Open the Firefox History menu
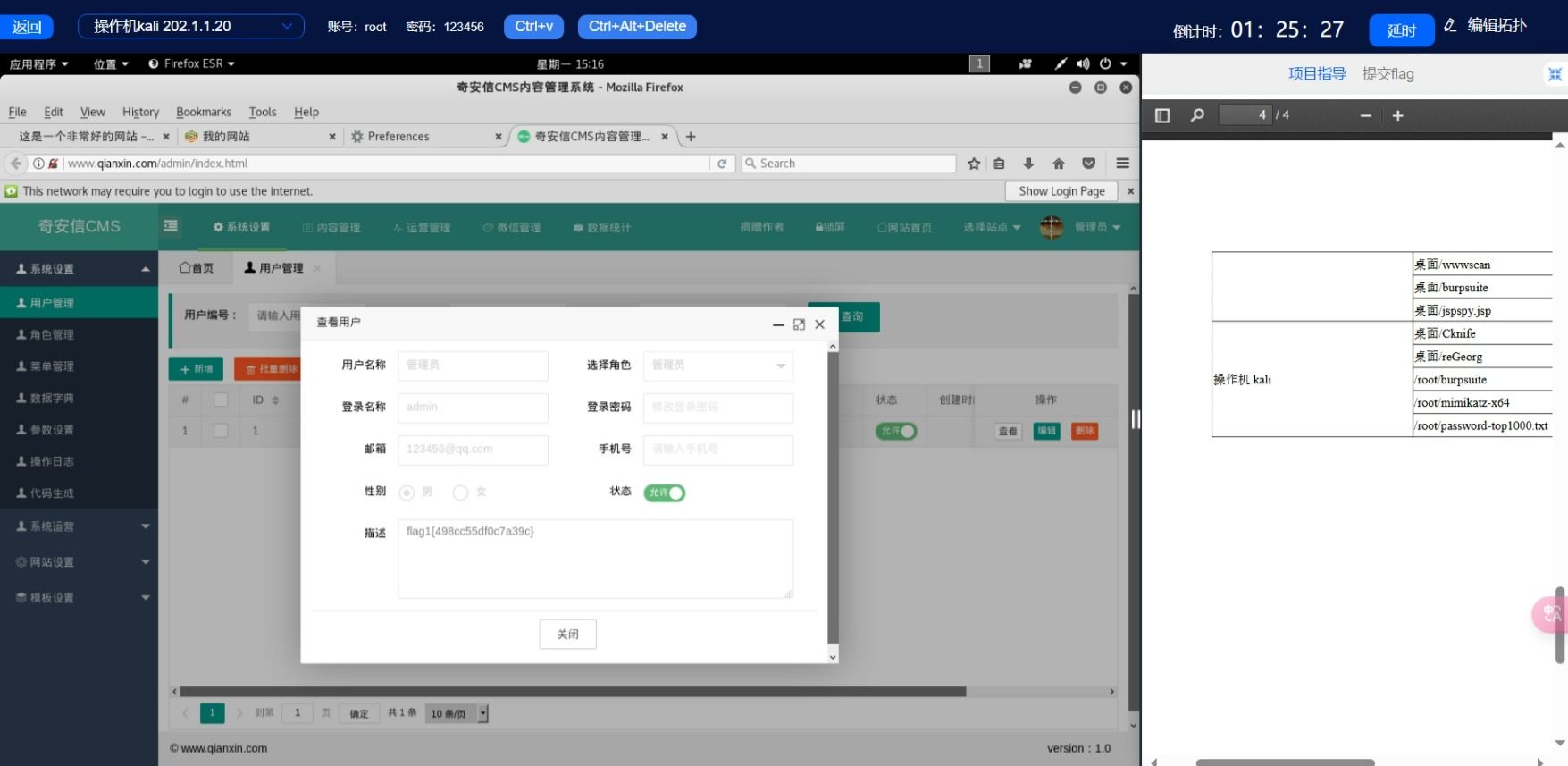Screen dimensions: 1568x766 pos(140,112)
